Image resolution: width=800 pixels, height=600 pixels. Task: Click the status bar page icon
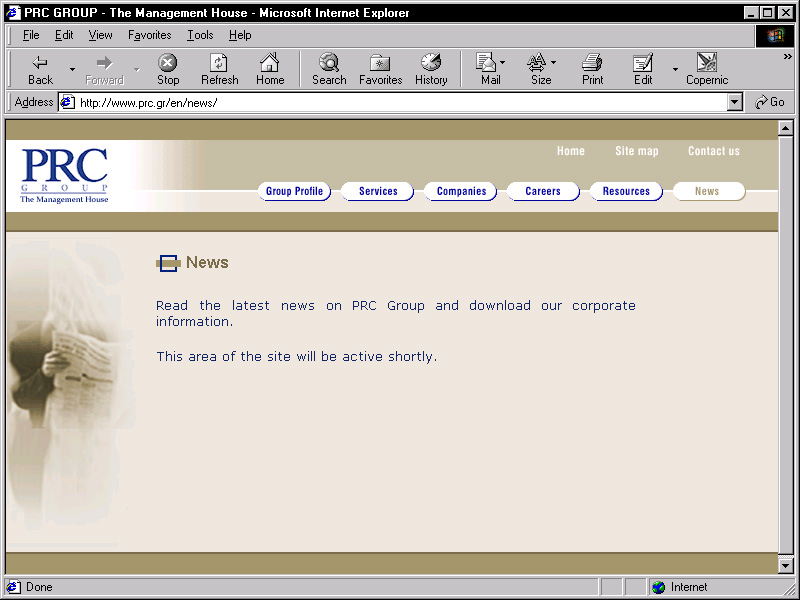[x=13, y=587]
